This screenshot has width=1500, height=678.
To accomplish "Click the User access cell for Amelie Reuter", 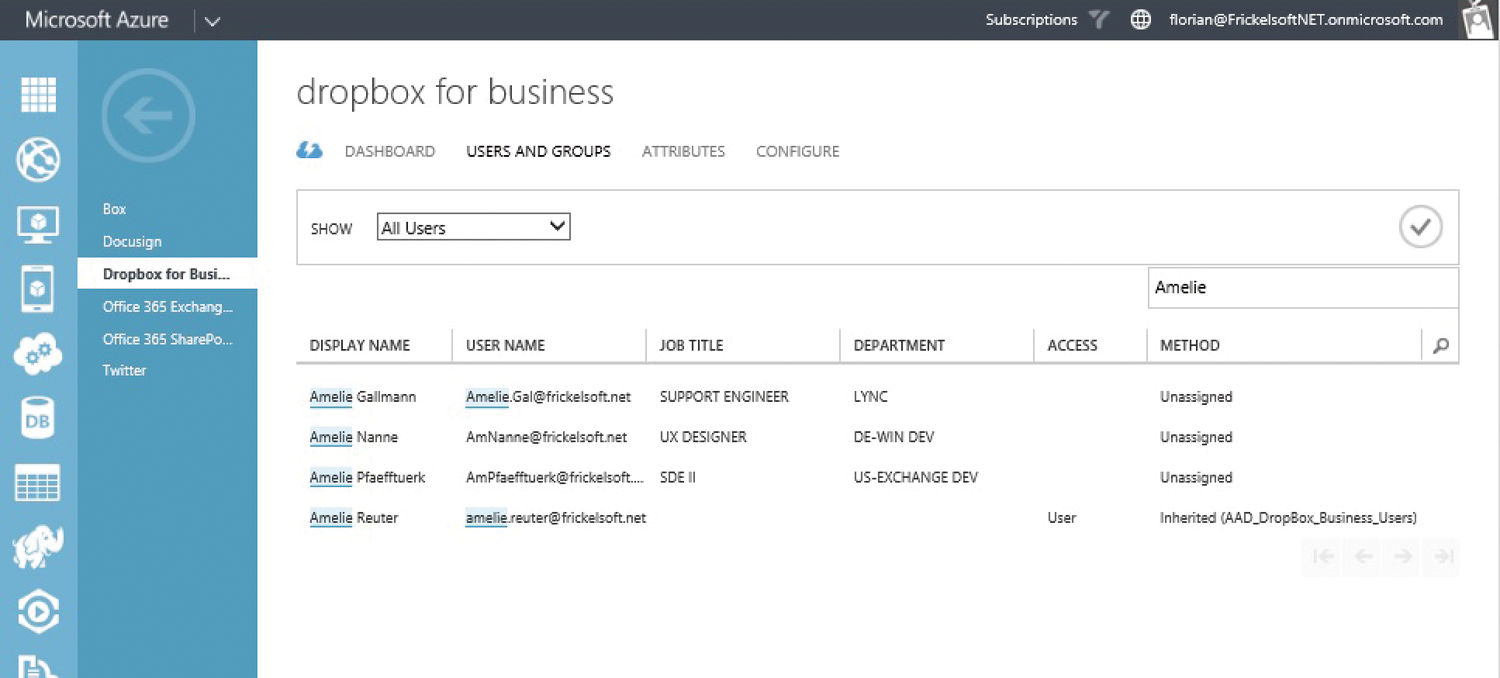I will pyautogui.click(x=1062, y=518).
